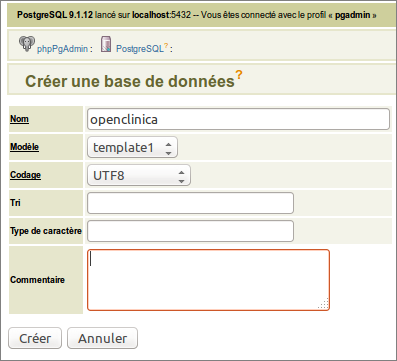Image resolution: width=397 pixels, height=361 pixels.
Task: Click the underlined Modèle label
Action: click(x=24, y=147)
